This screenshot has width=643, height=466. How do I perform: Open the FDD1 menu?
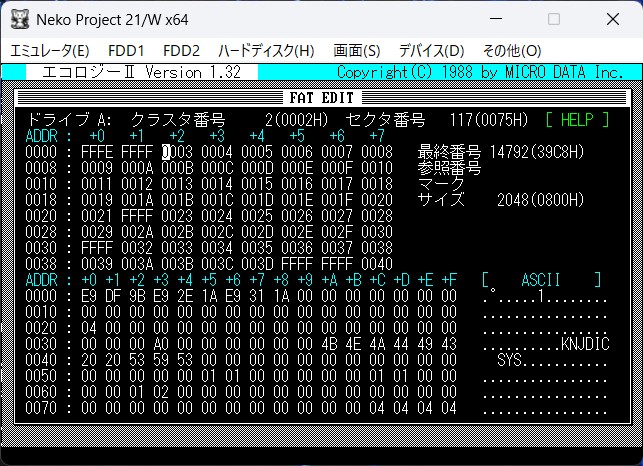pyautogui.click(x=126, y=50)
